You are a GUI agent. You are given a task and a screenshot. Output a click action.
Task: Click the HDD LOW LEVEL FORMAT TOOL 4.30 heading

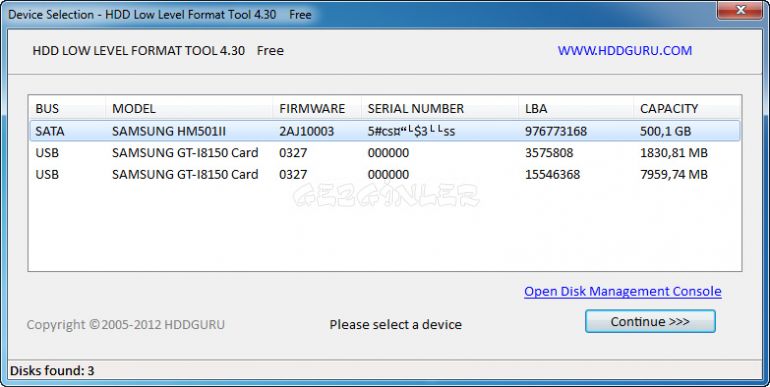click(x=158, y=51)
